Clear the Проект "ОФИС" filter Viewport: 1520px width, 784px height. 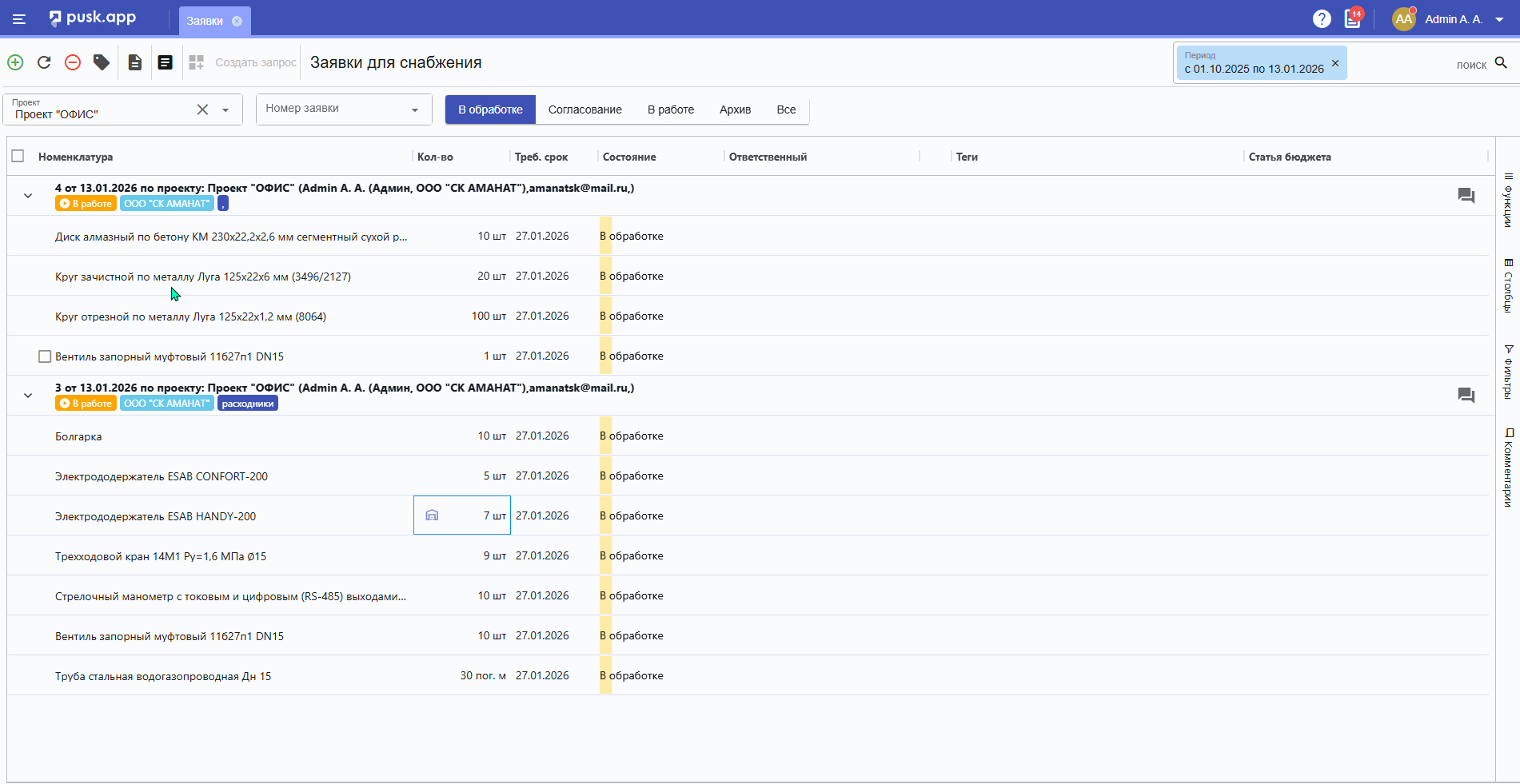tap(202, 109)
